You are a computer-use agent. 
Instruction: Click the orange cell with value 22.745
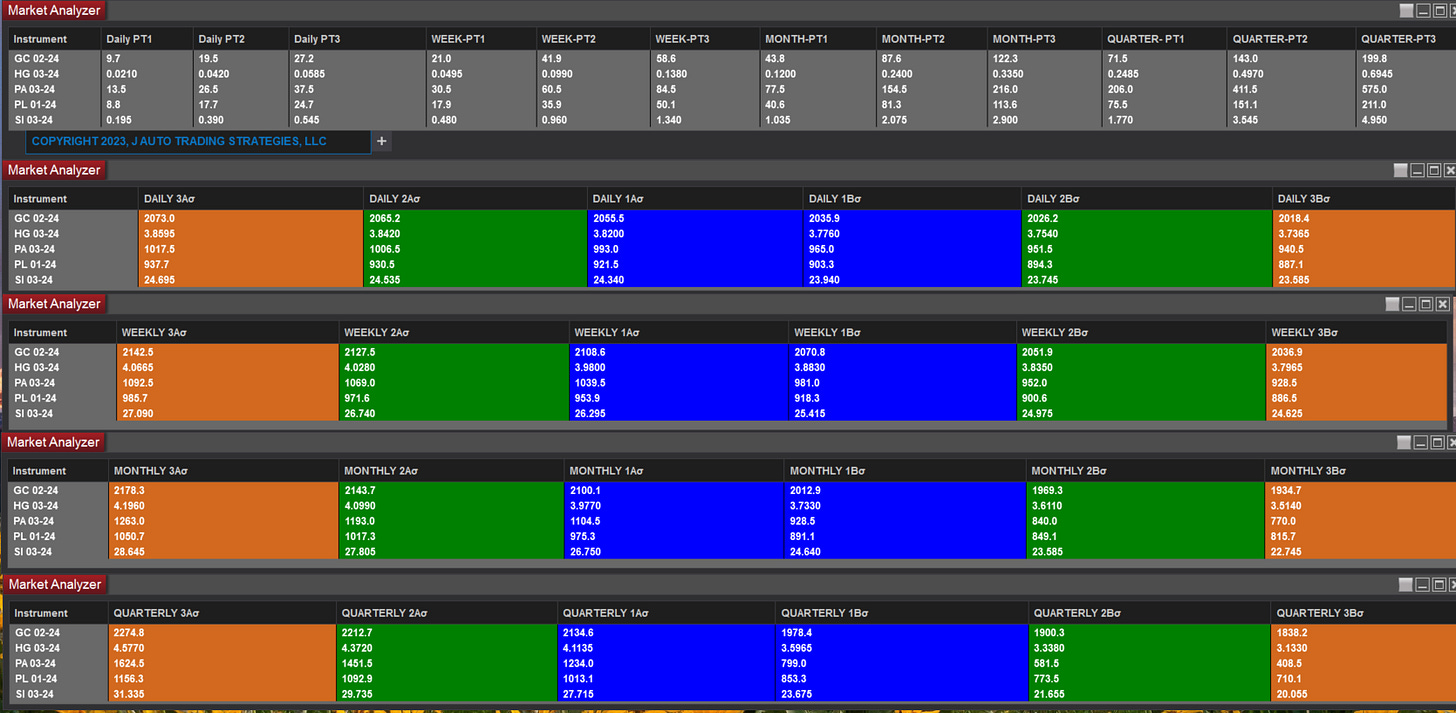1360,552
